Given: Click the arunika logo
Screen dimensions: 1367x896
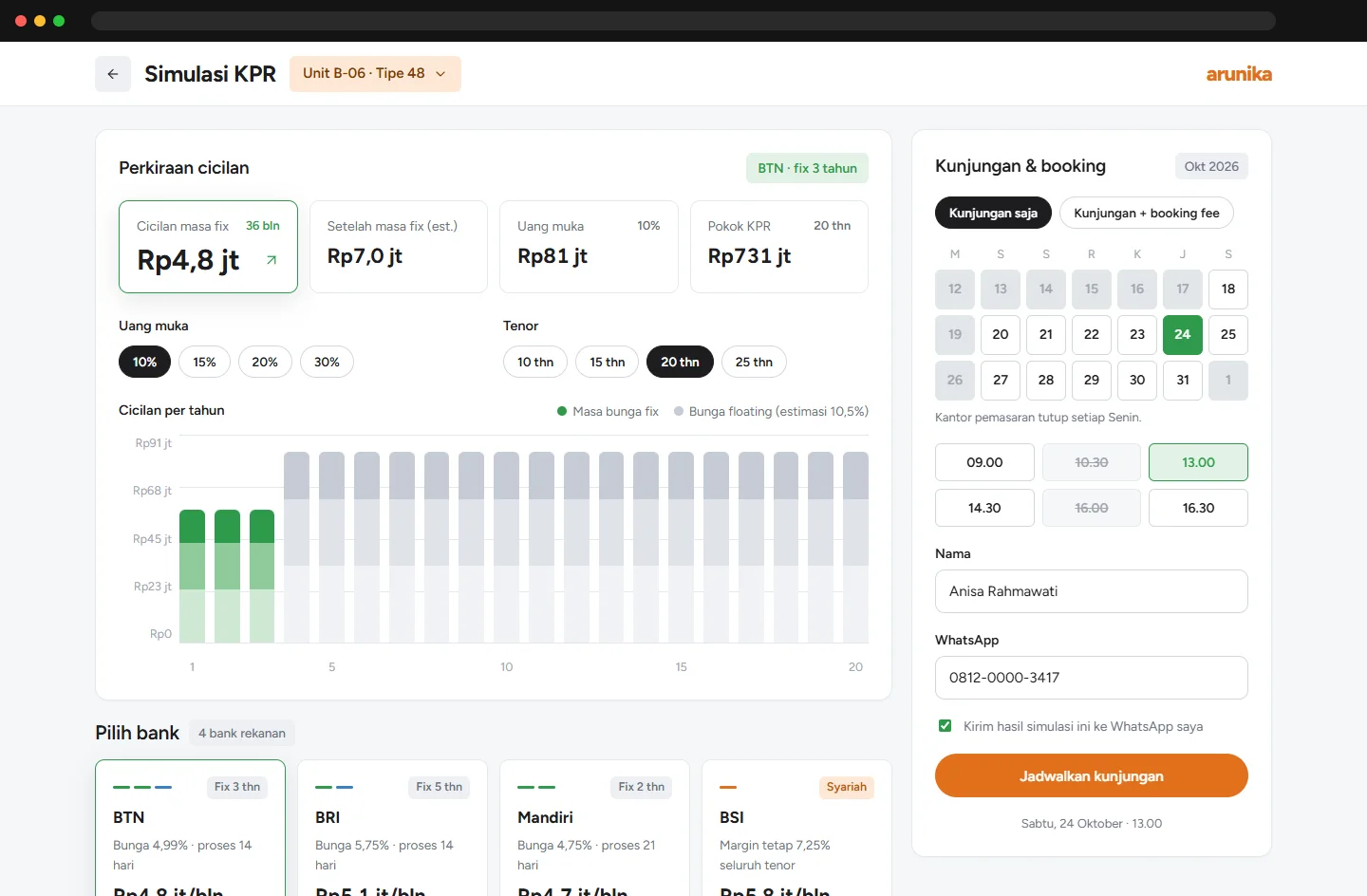Looking at the screenshot, I should (x=1239, y=74).
